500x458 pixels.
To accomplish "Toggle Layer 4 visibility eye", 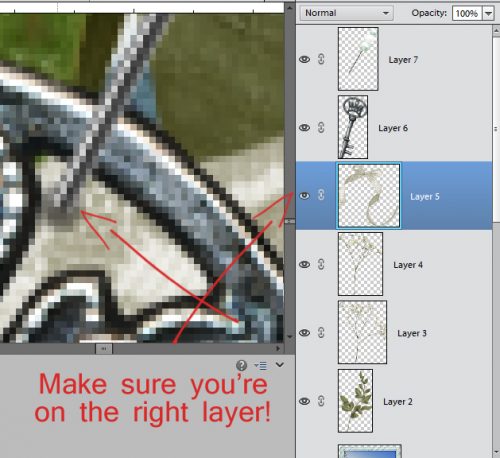I will point(304,264).
